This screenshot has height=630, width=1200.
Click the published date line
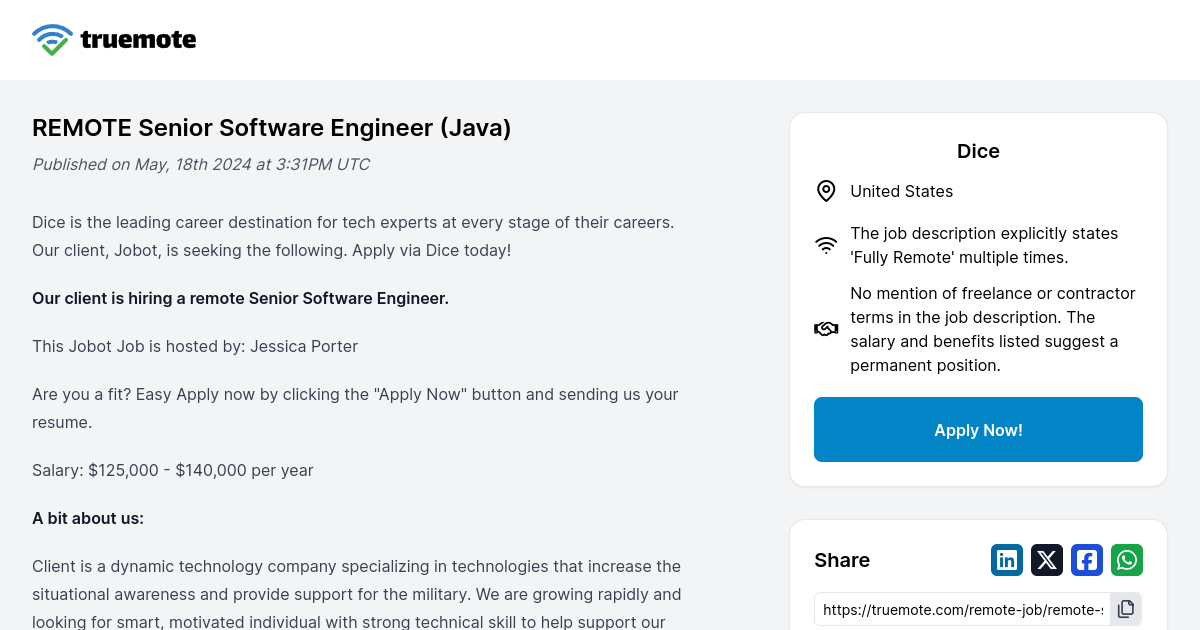[x=201, y=164]
